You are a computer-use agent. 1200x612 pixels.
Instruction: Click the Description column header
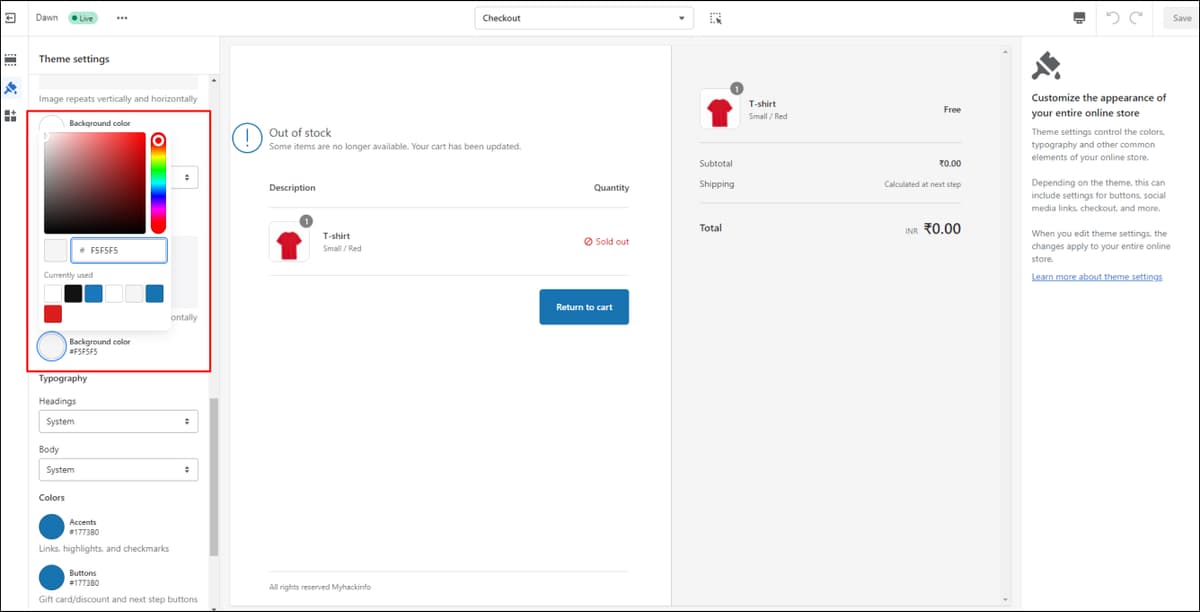click(x=292, y=187)
